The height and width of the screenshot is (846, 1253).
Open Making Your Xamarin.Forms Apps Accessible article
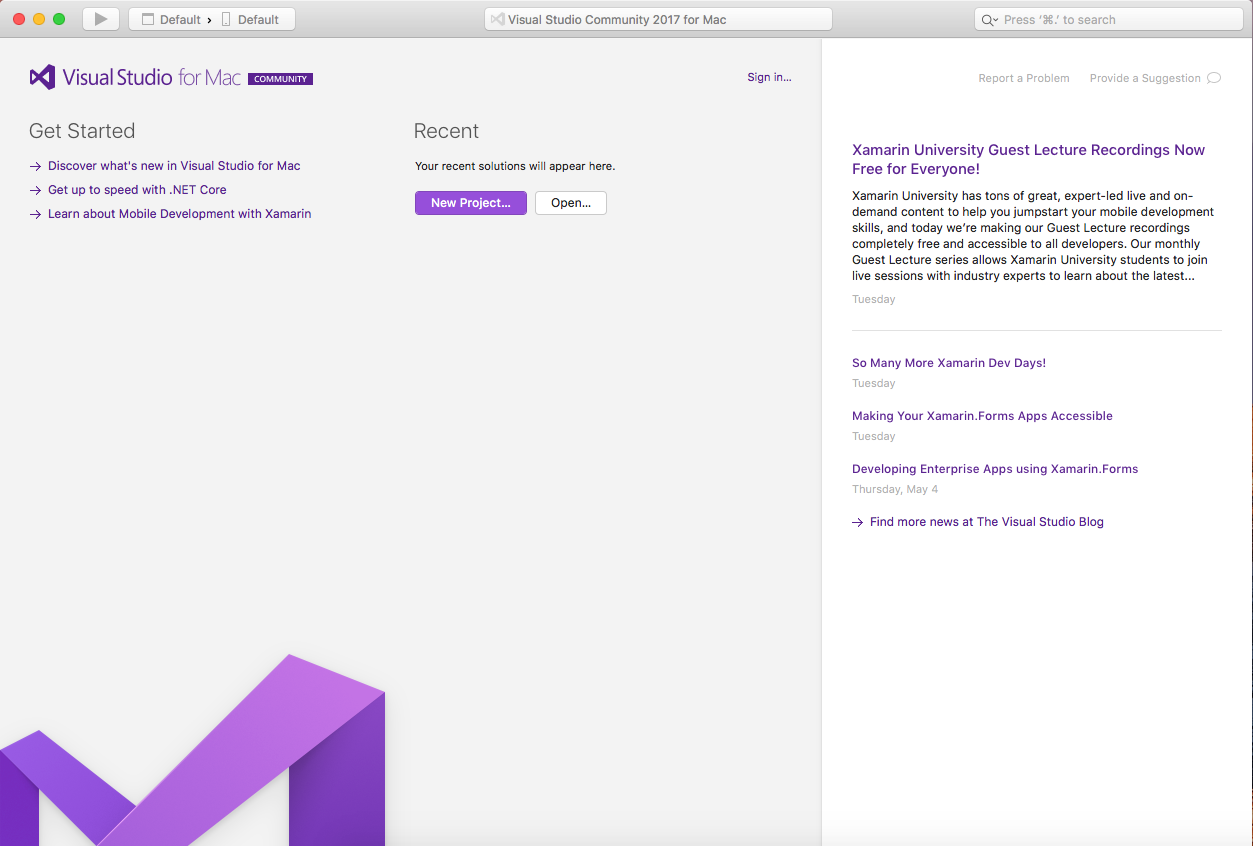[x=982, y=416]
